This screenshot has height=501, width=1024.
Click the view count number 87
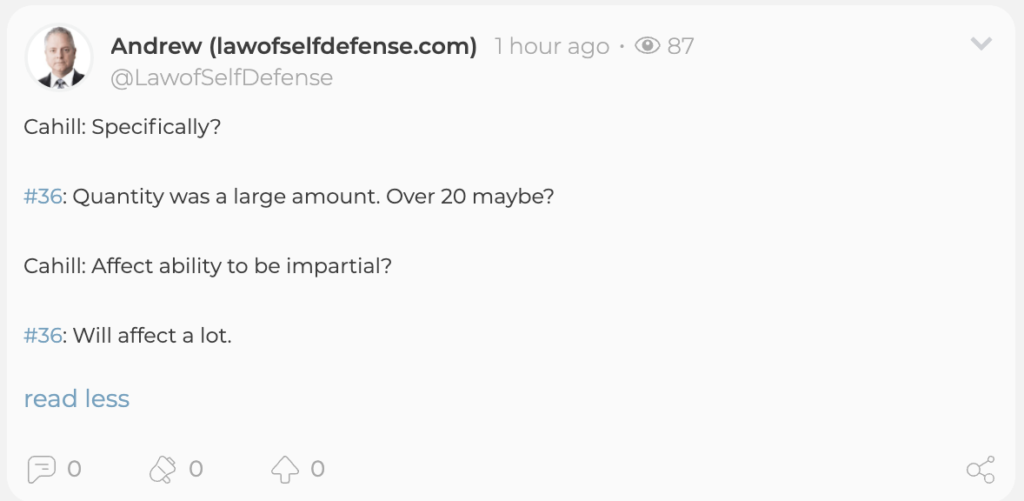pyautogui.click(x=681, y=46)
